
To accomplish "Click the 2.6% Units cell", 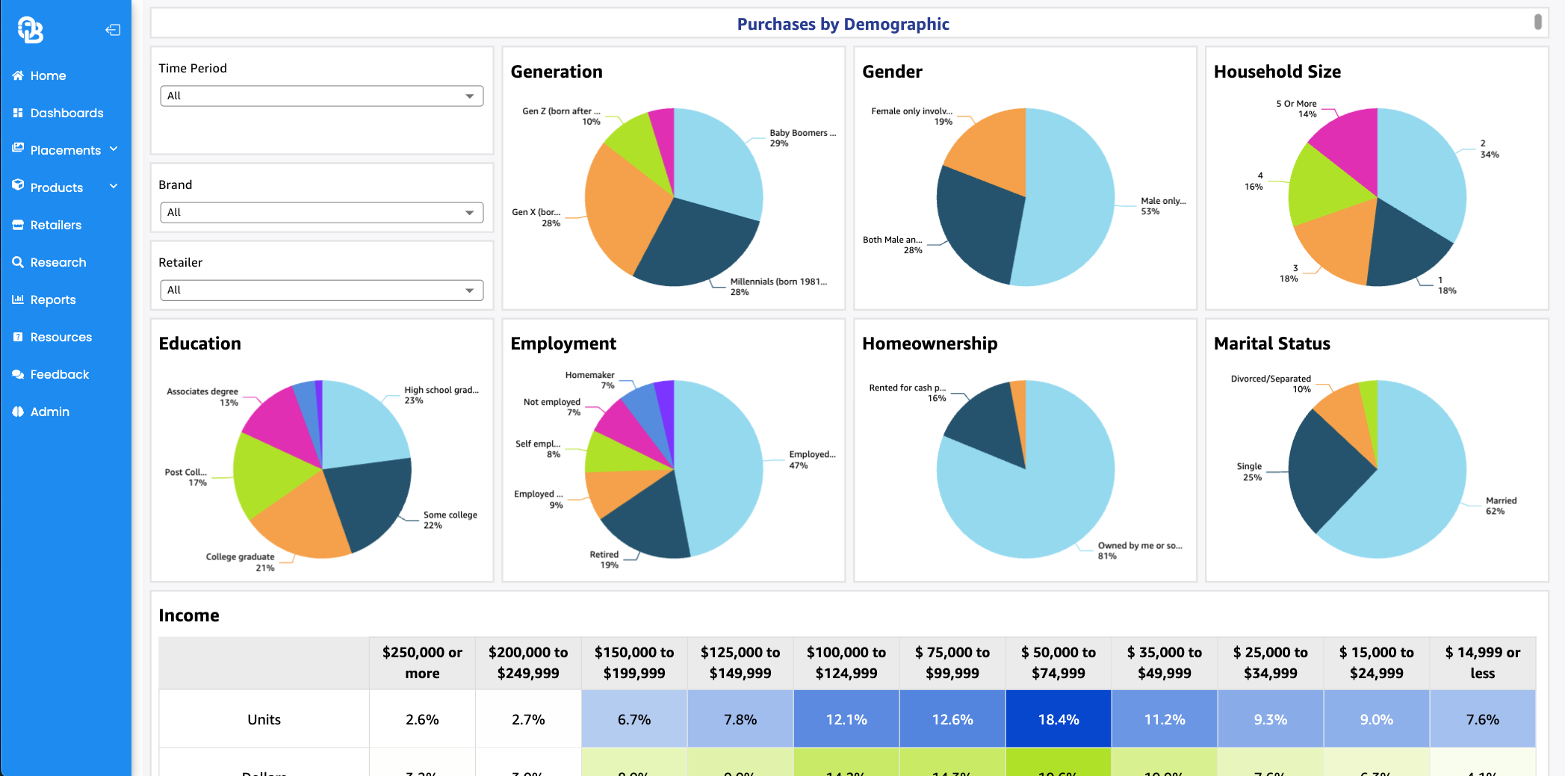I will (x=422, y=718).
